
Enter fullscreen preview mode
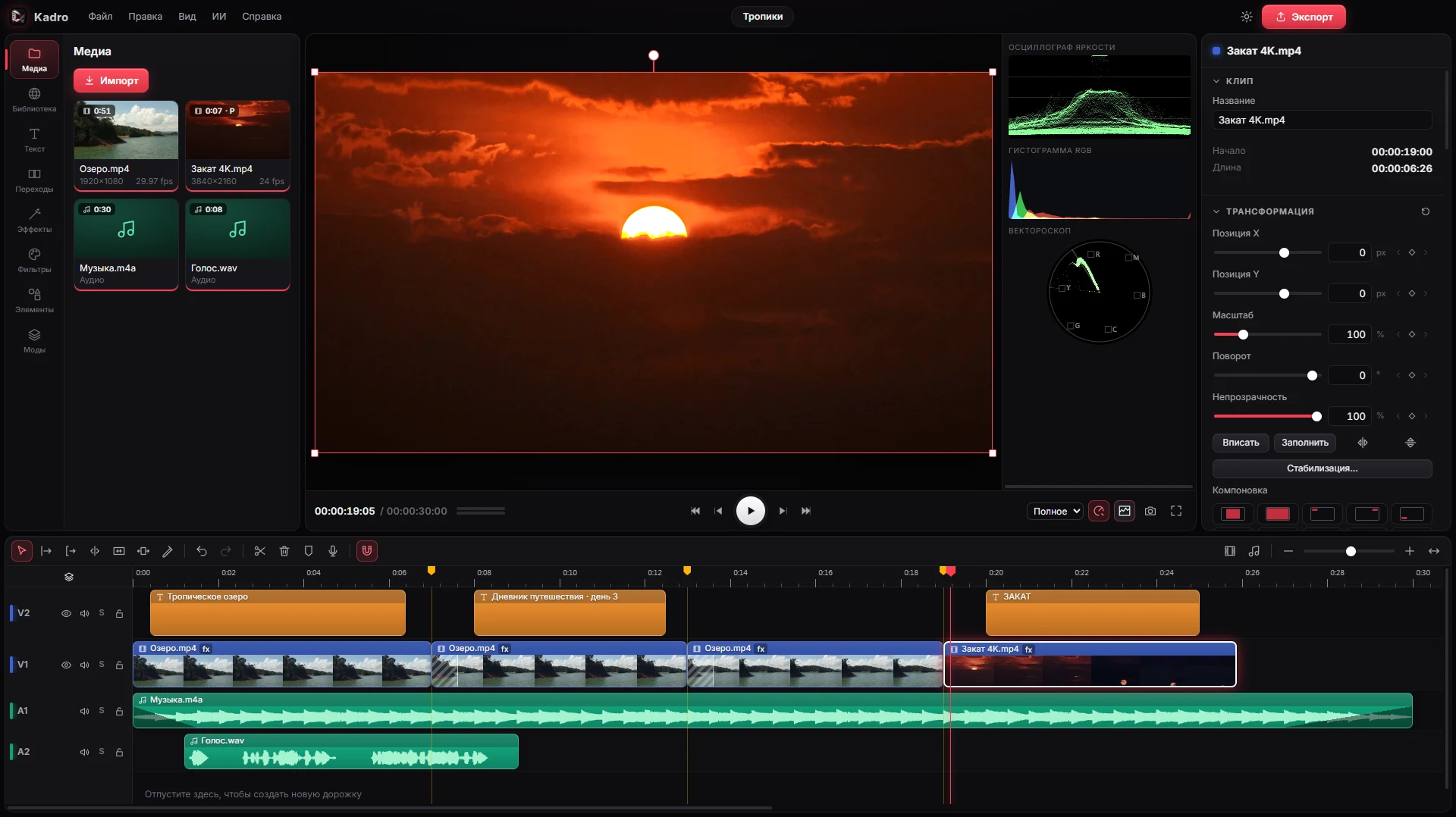pos(1176,511)
